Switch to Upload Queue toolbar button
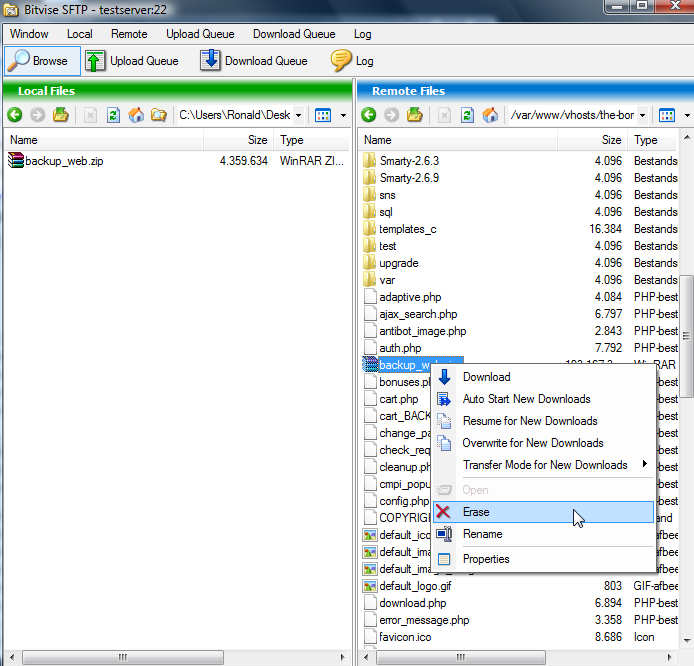This screenshot has width=694, height=666. coord(132,61)
